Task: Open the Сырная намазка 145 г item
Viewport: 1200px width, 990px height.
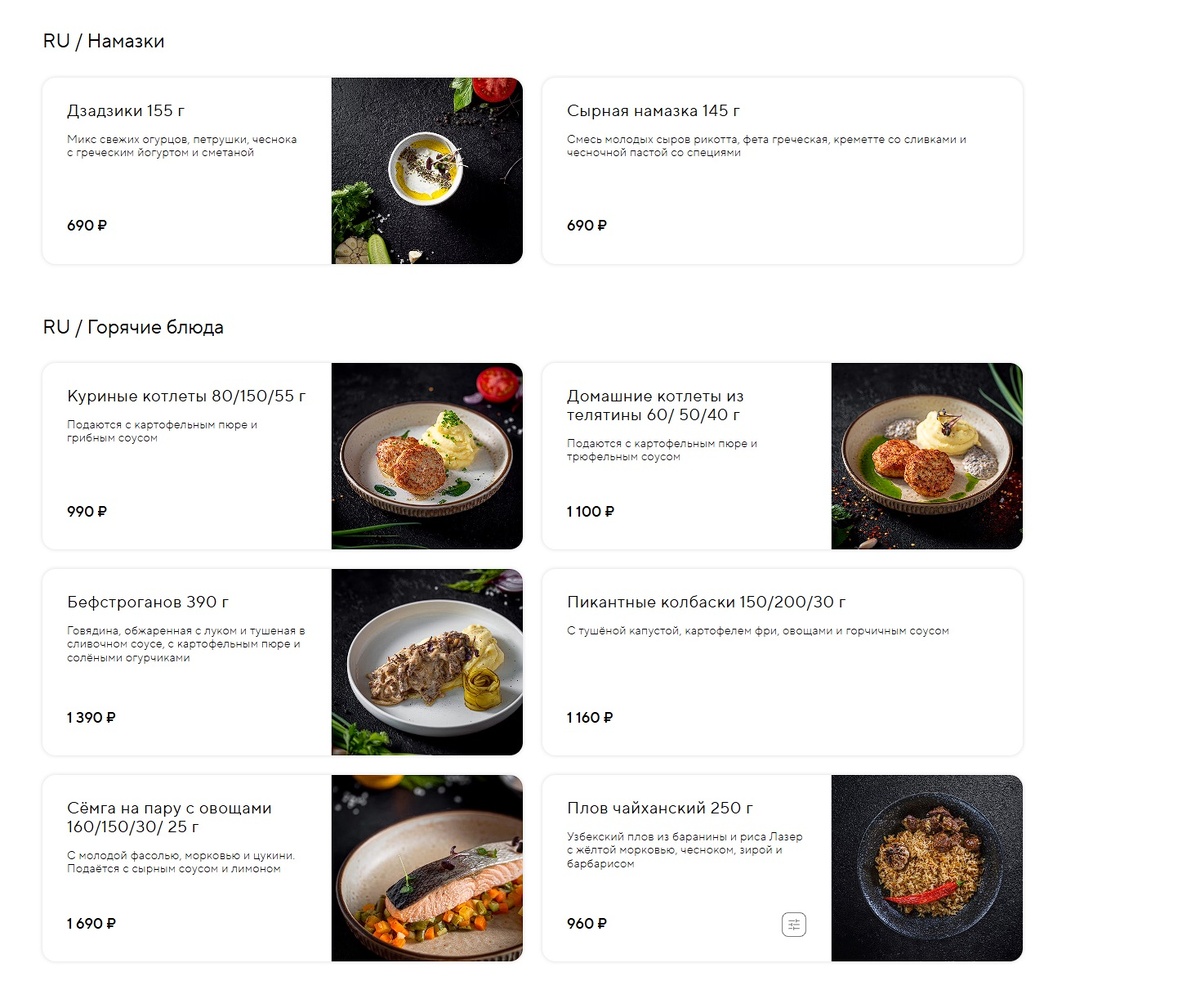Action: [782, 171]
